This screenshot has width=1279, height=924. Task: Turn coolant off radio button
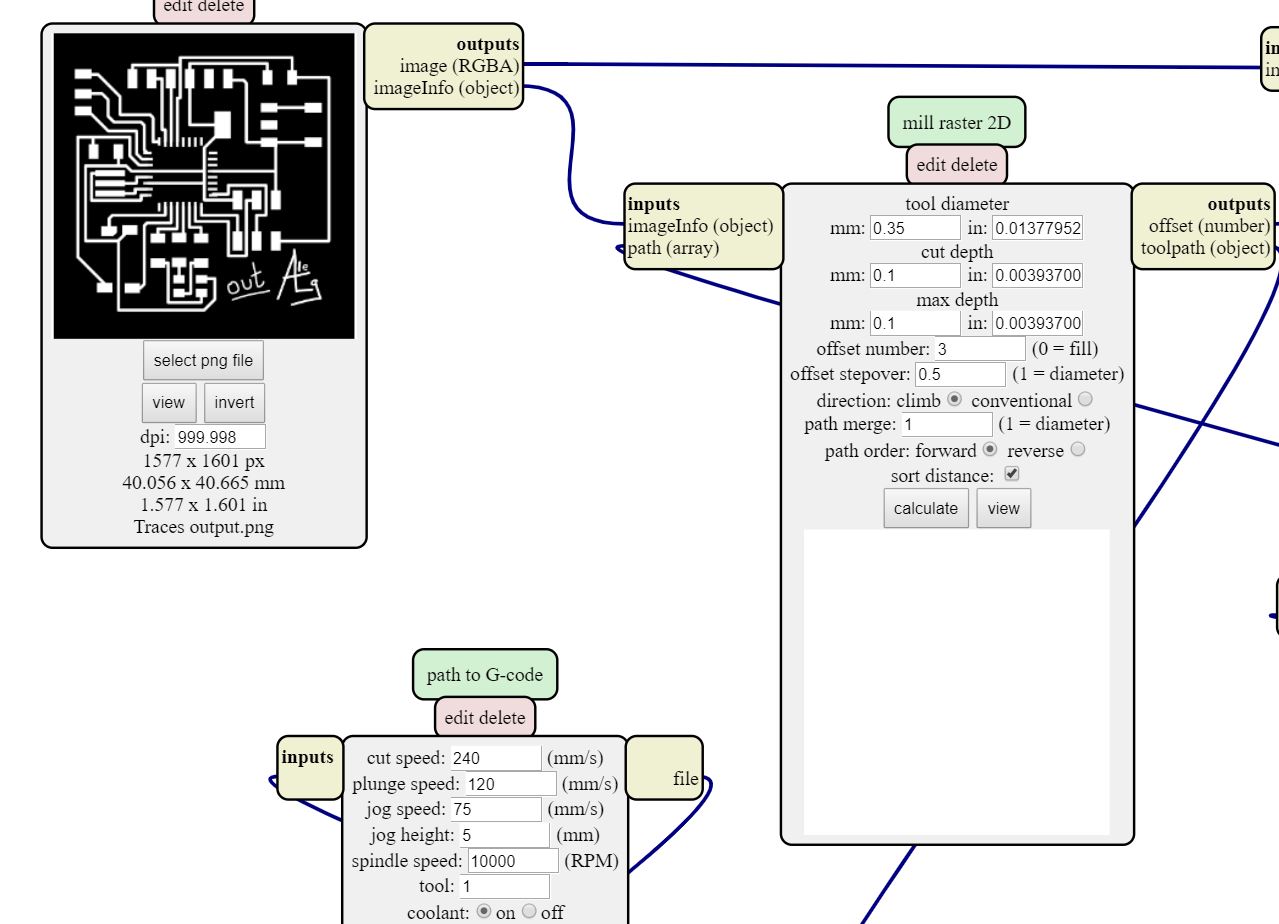(x=529, y=911)
